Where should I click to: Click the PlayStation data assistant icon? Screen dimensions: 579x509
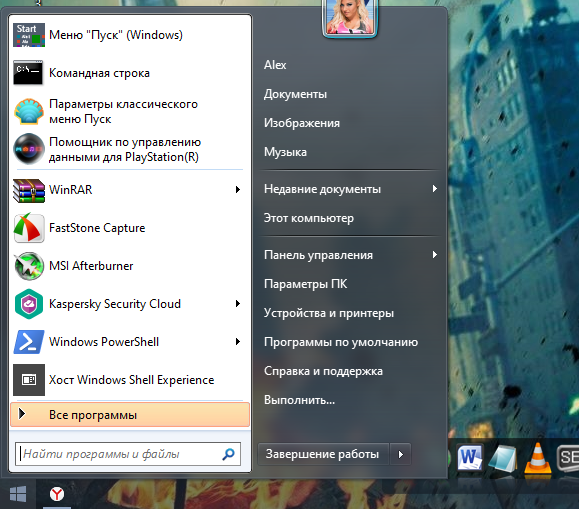tap(29, 149)
